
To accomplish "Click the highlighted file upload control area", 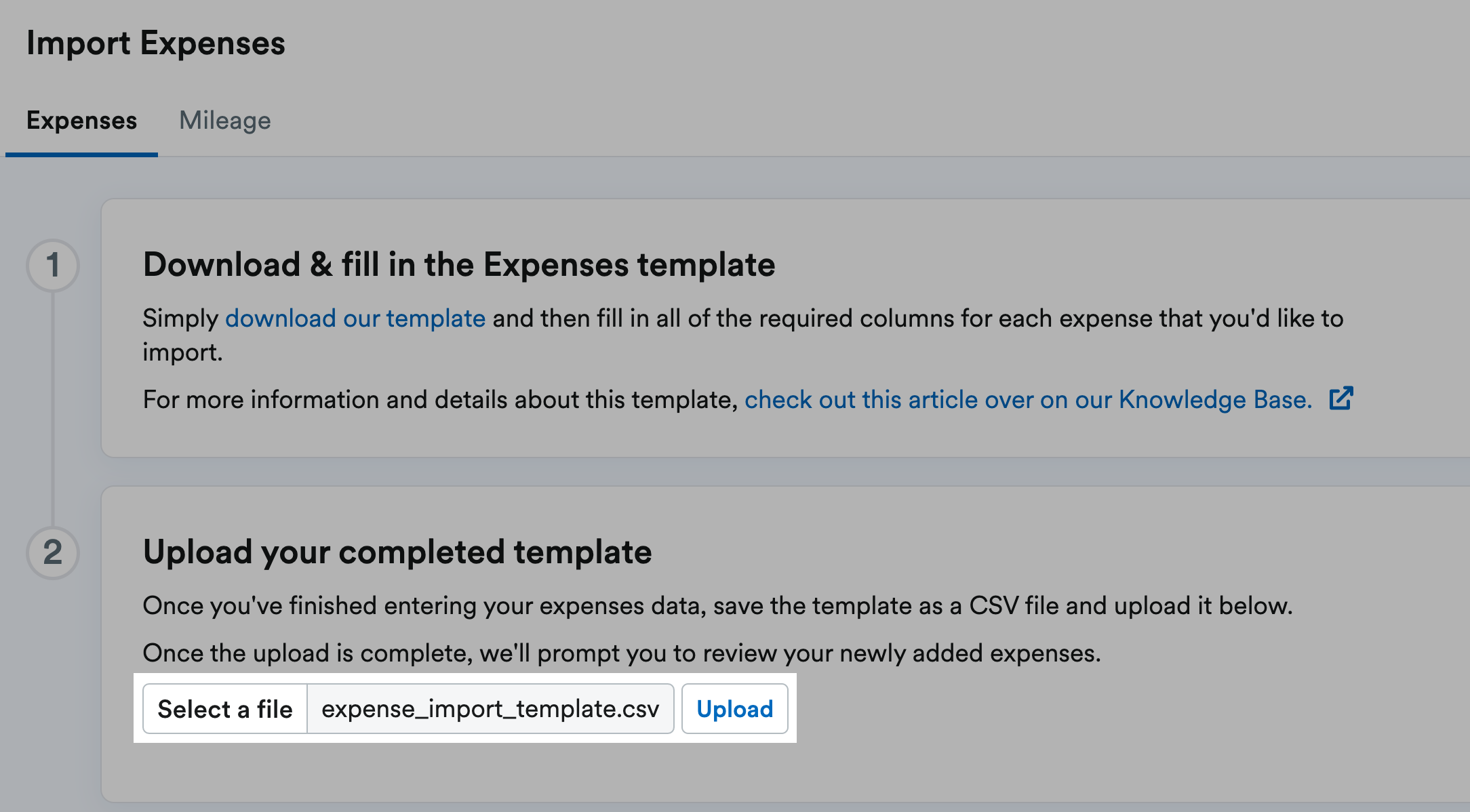I will pos(465,709).
